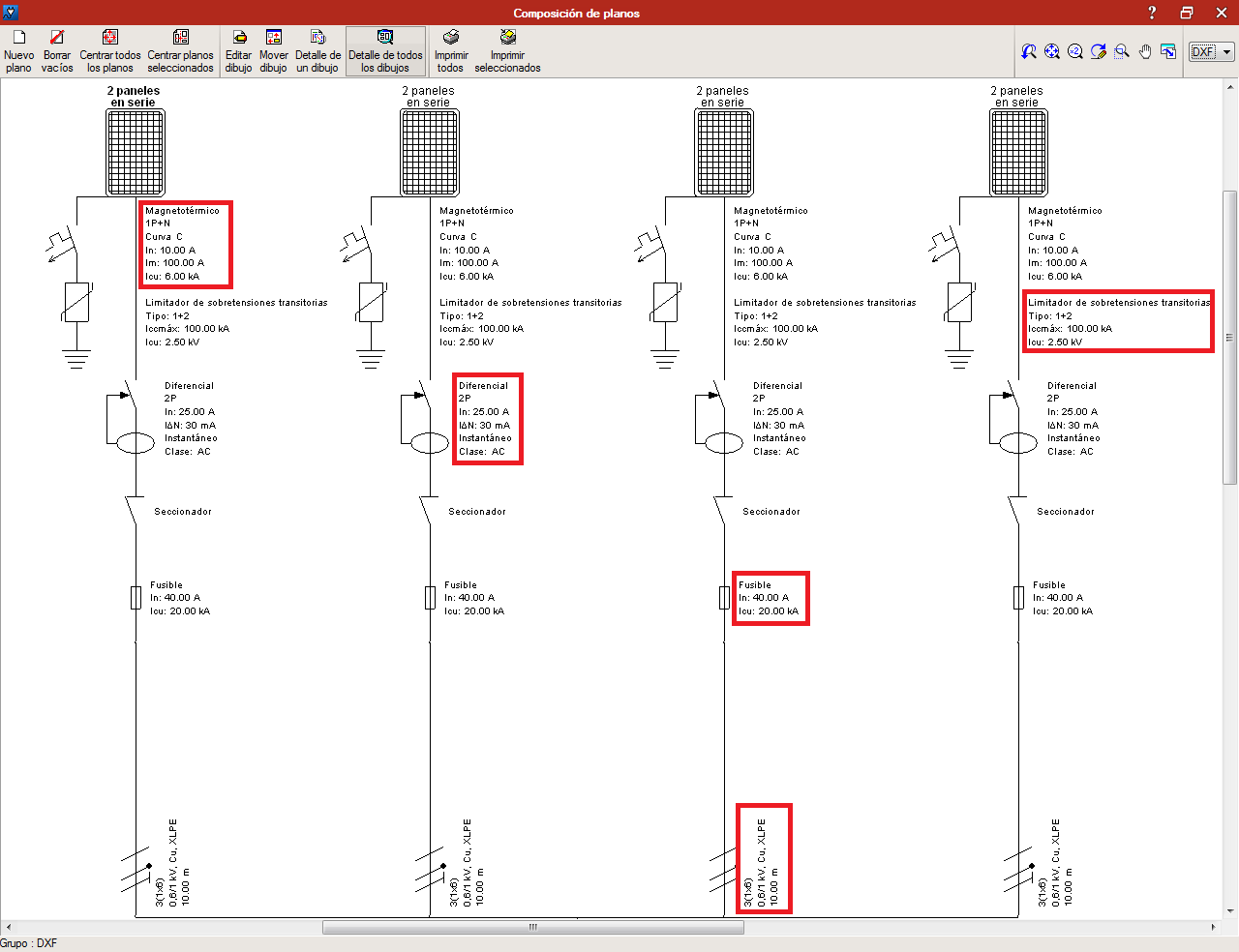Activate the Mover dibujo tool
The width and height of the screenshot is (1239, 952).
[x=274, y=51]
